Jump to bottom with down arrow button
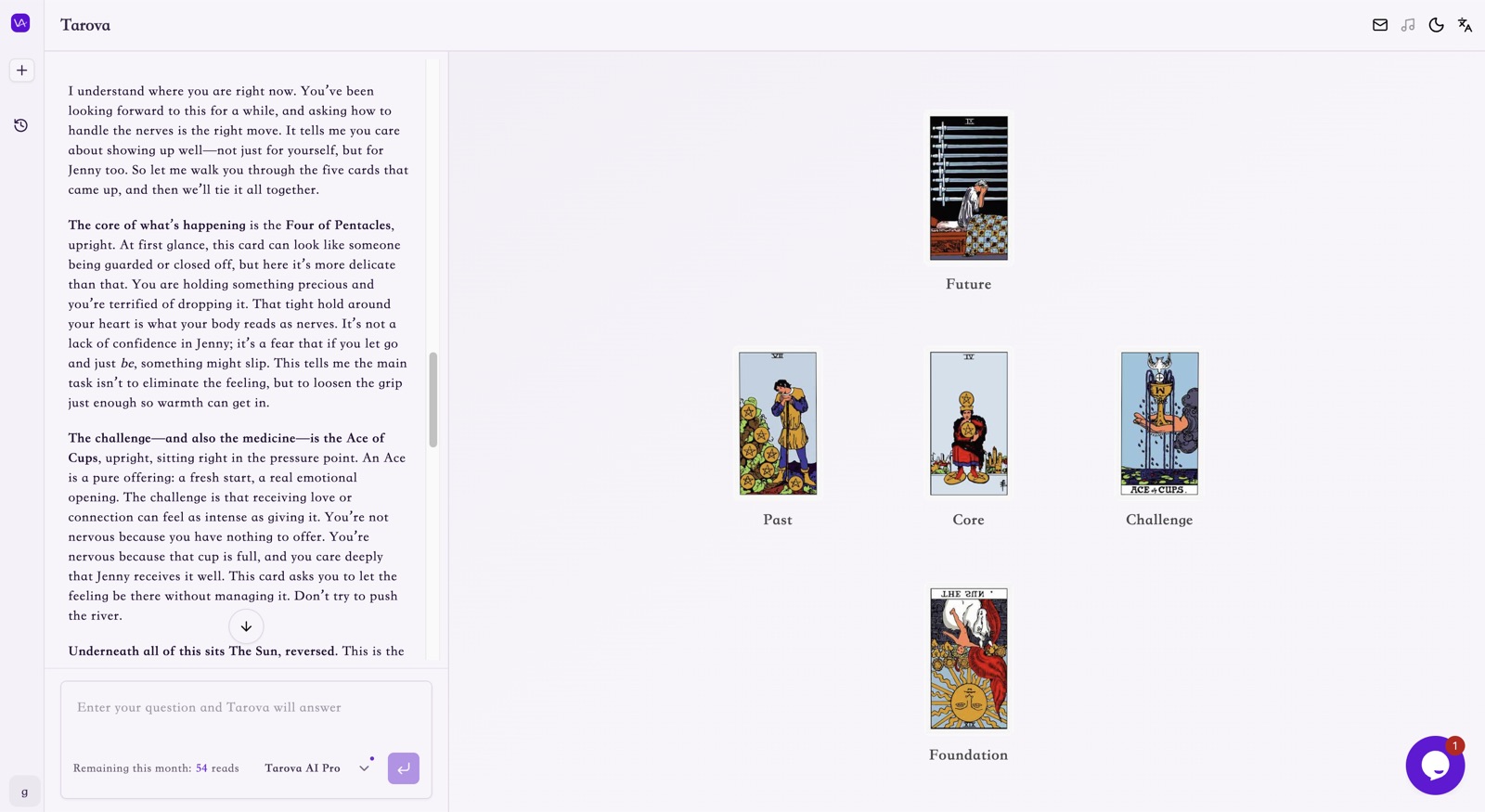This screenshot has width=1485, height=812. tap(246, 626)
